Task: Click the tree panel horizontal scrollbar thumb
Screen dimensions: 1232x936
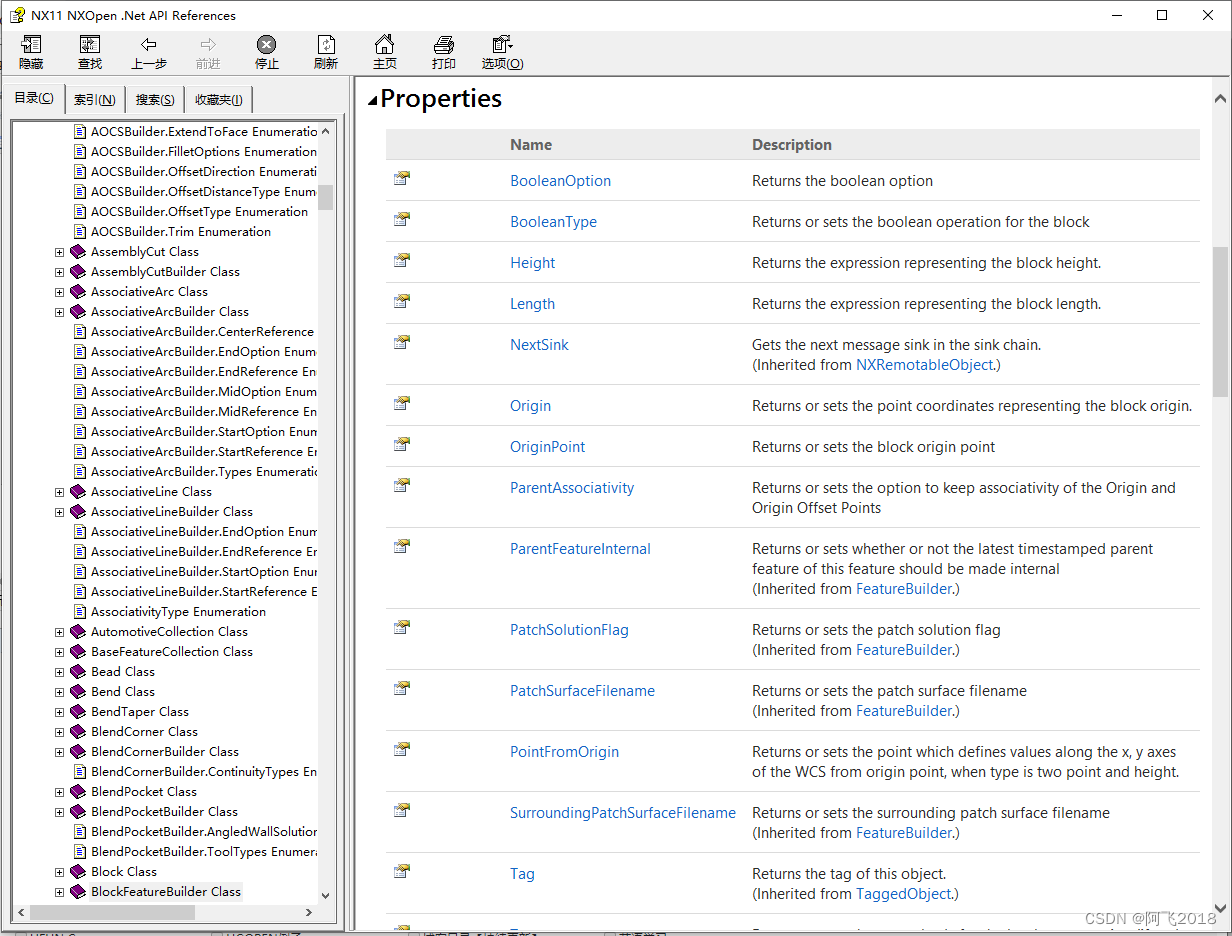Action: (x=114, y=912)
